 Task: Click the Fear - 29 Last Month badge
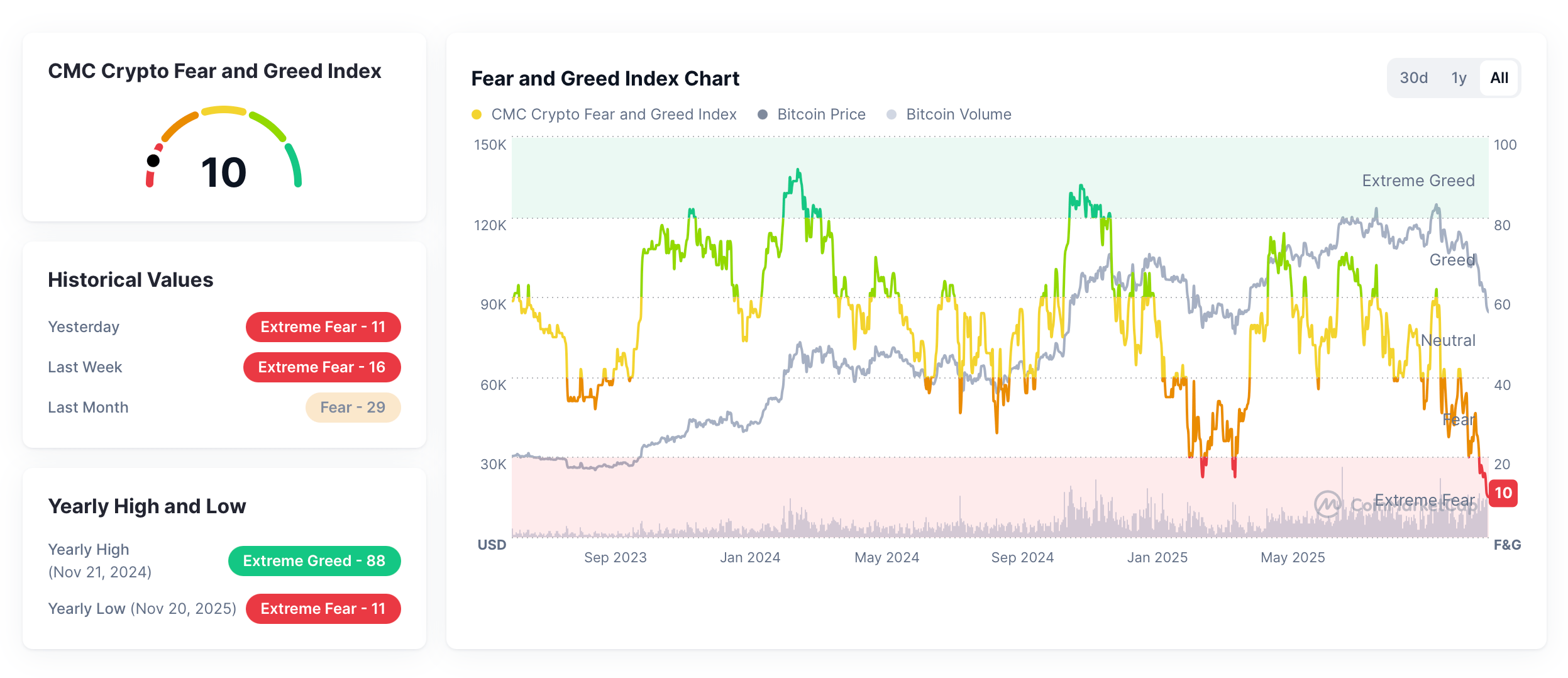click(353, 407)
